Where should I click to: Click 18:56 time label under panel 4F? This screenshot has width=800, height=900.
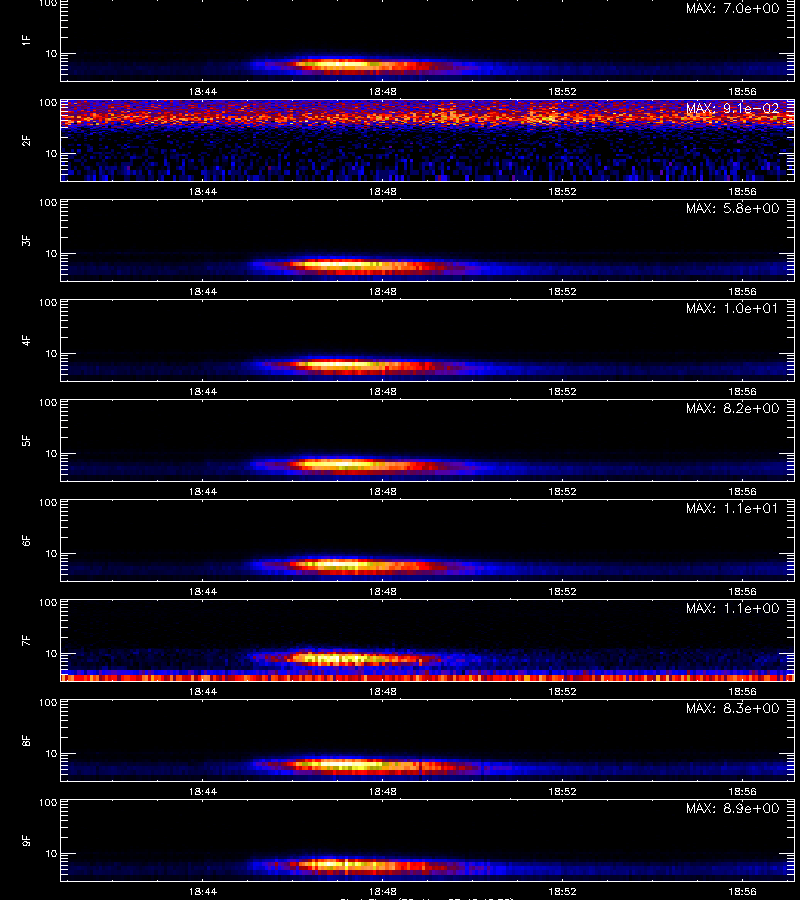pos(743,391)
